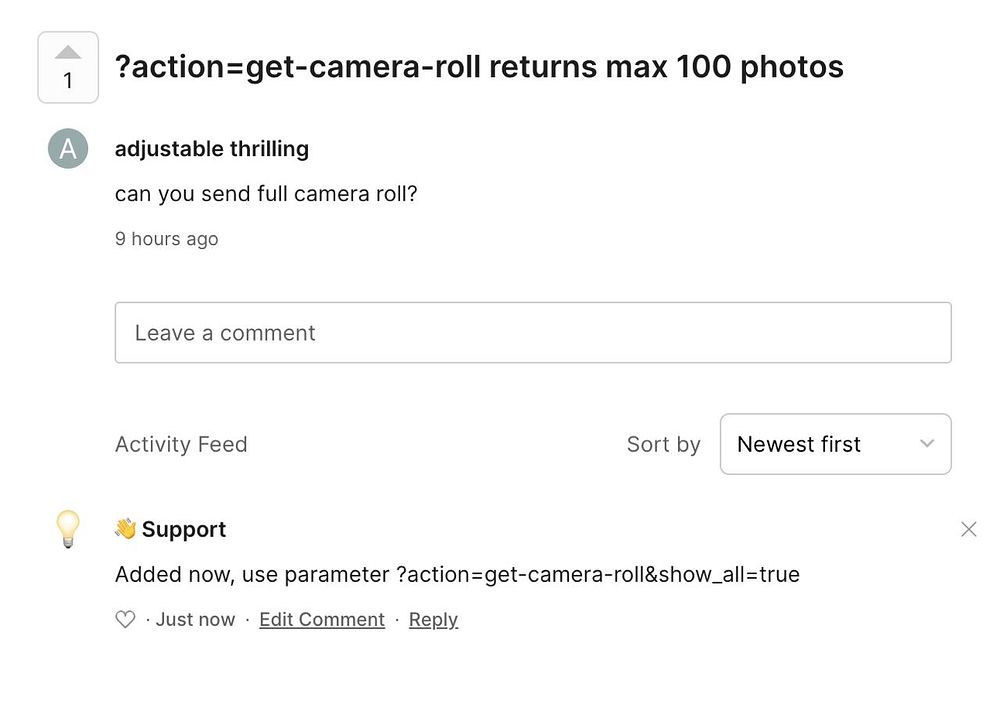Viewport: 1000px width, 721px height.
Task: Dismiss the Support comment with the X
Action: pos(968,529)
